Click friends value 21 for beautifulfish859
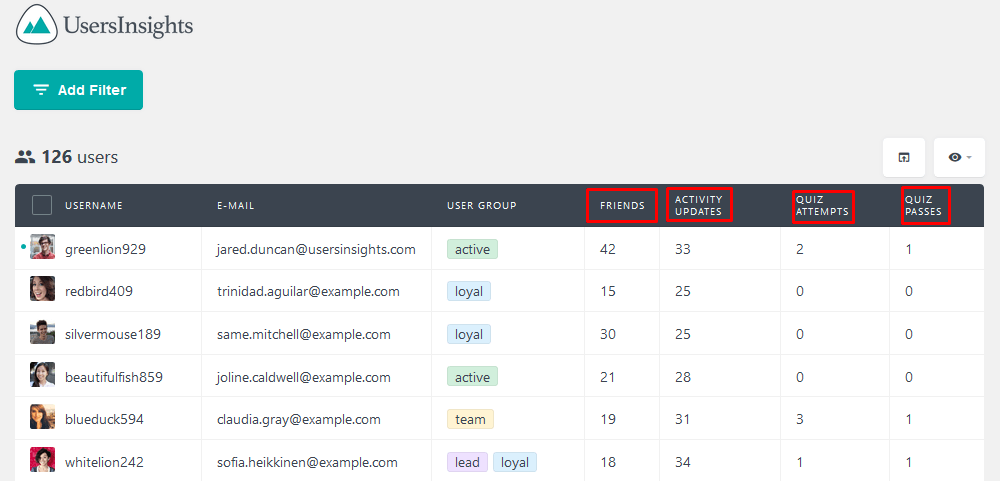This screenshot has height=481, width=1000. tap(608, 377)
